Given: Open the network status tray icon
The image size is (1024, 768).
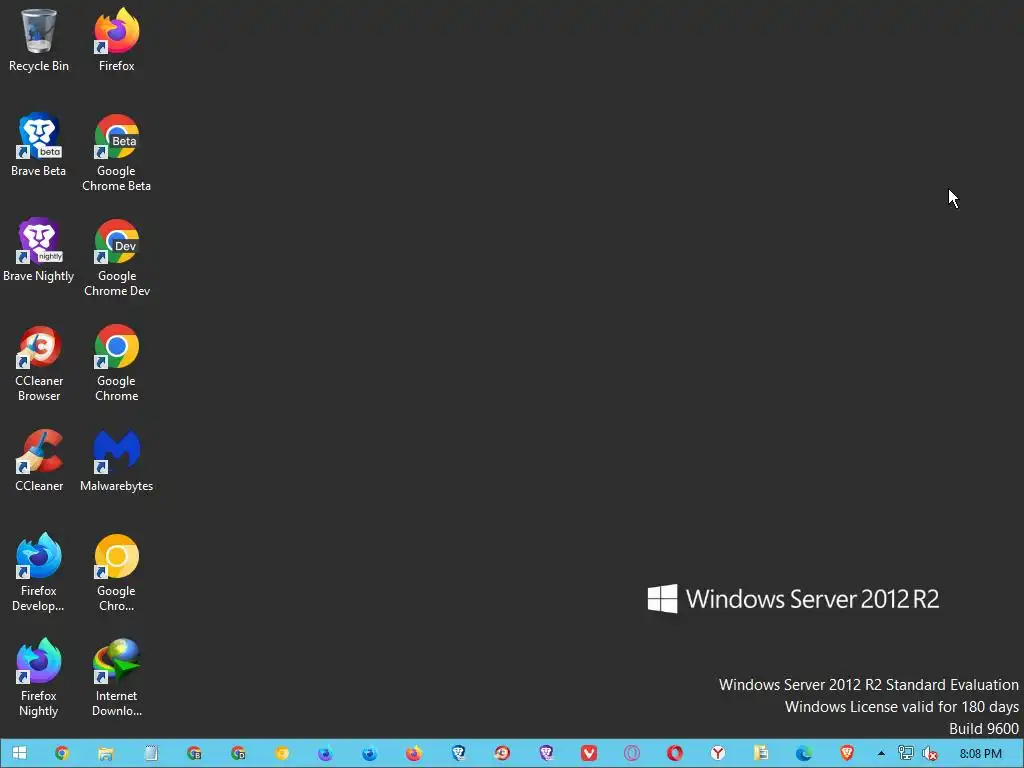Looking at the screenshot, I should click(x=906, y=754).
